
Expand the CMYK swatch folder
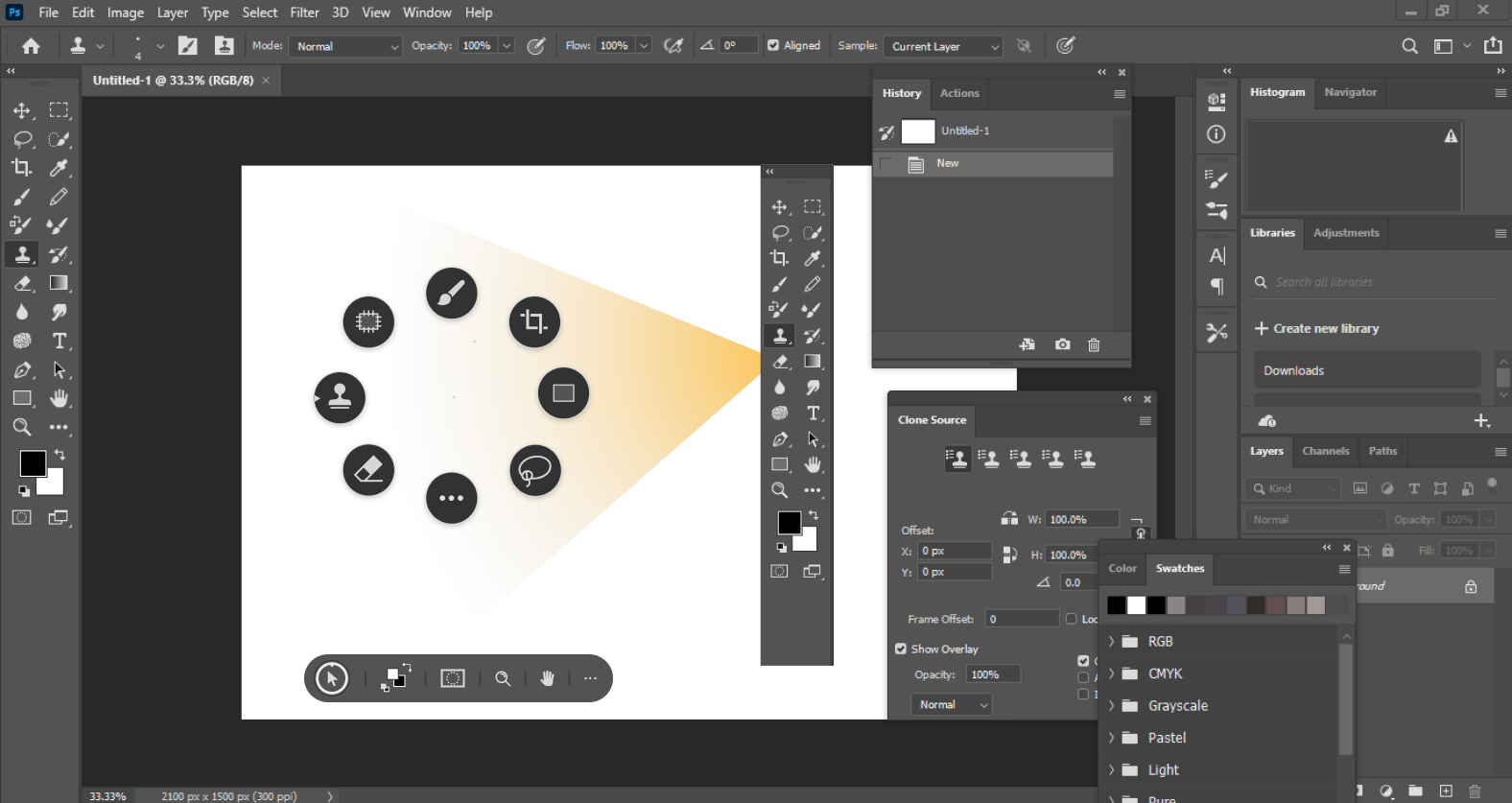point(1112,673)
